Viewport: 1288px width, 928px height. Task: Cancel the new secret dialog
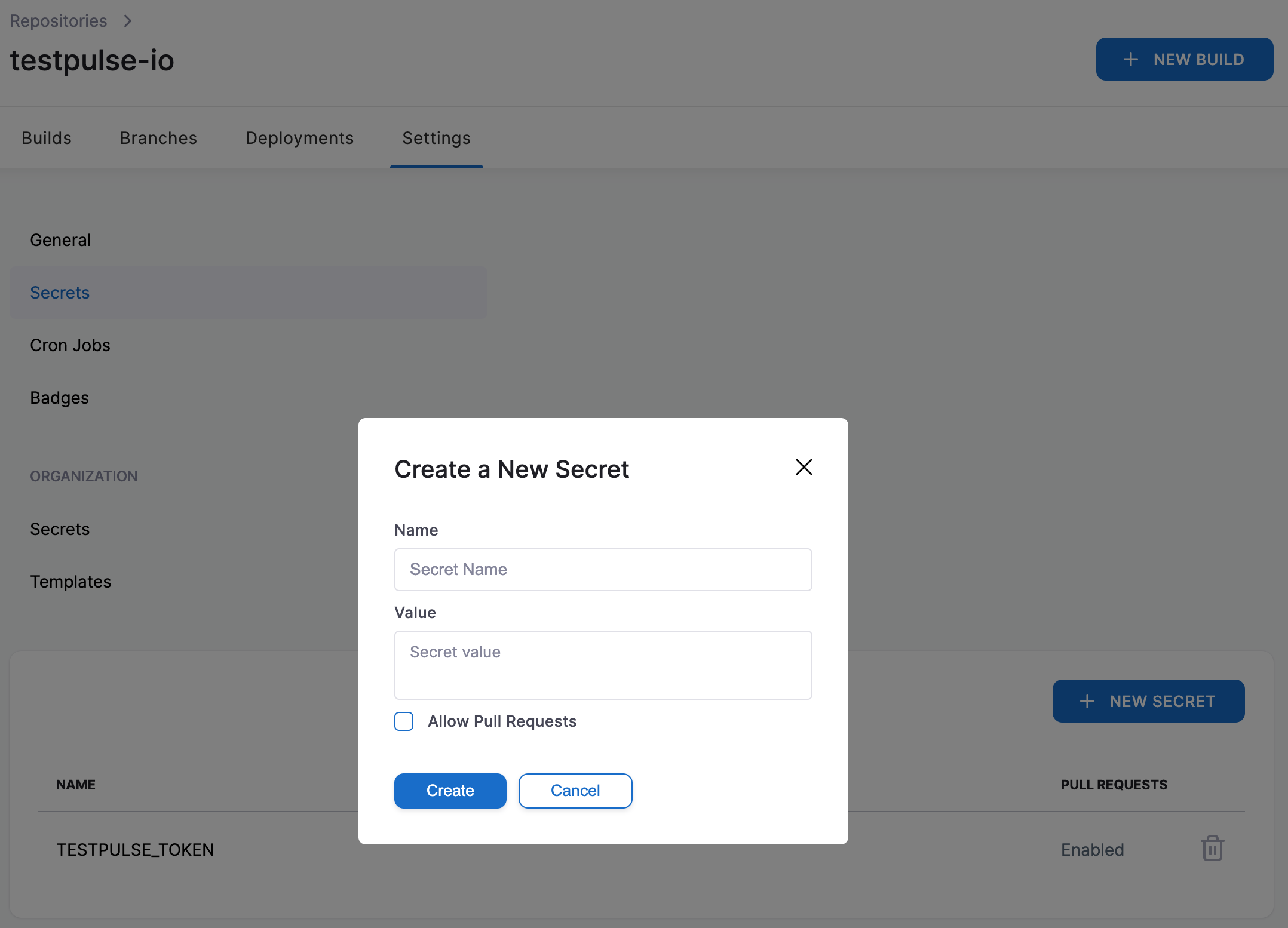(x=575, y=791)
